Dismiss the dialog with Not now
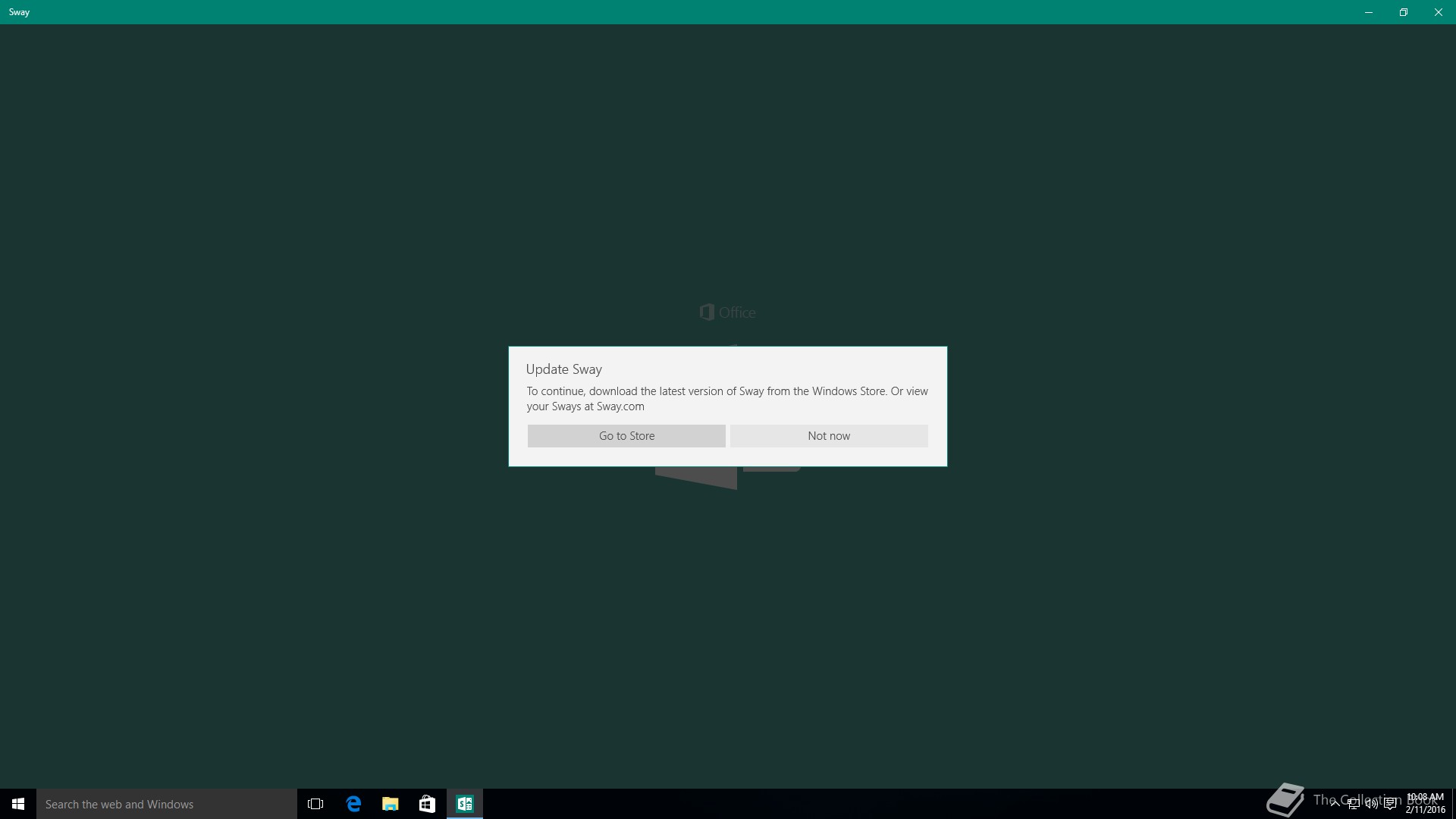The height and width of the screenshot is (819, 1456). pos(829,436)
